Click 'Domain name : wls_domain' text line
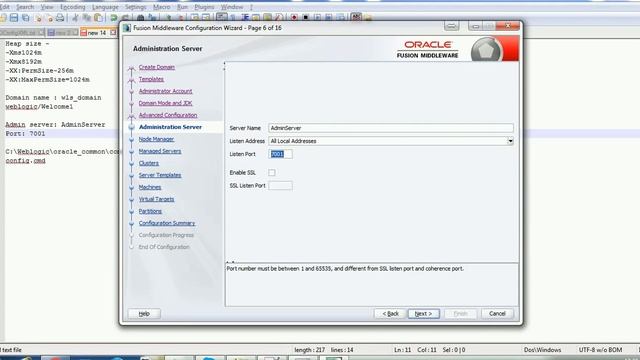This screenshot has height=360, width=640. pos(53,98)
